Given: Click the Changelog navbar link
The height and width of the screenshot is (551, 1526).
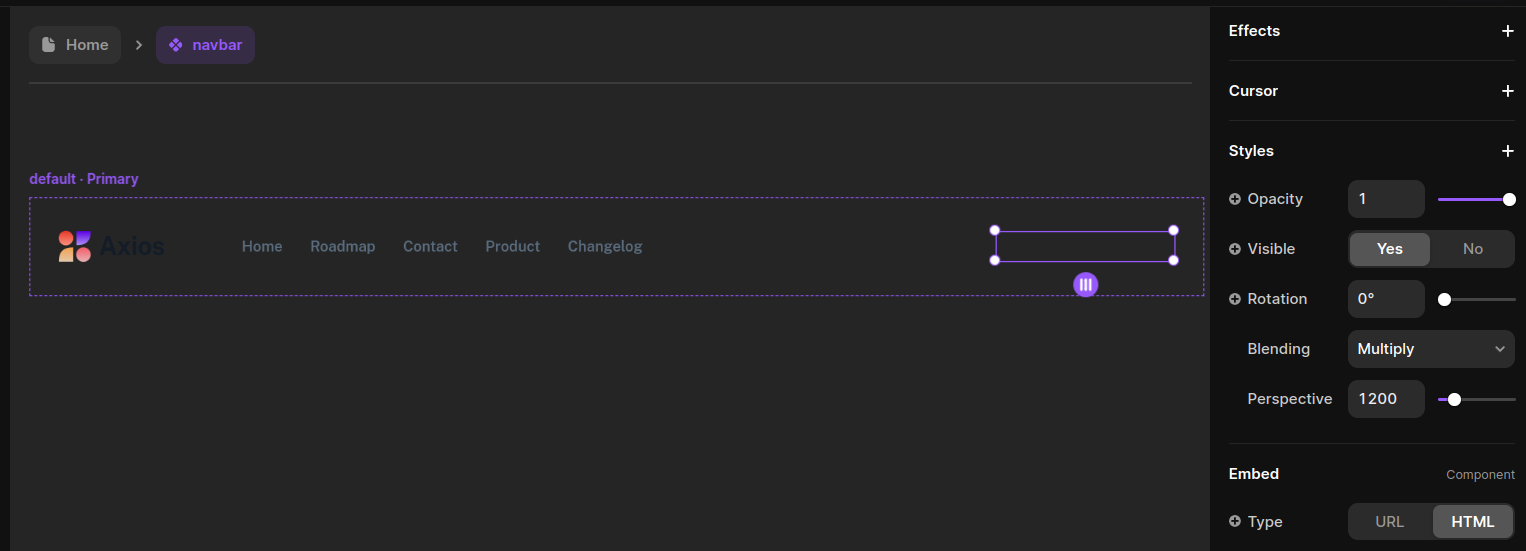Looking at the screenshot, I should pyautogui.click(x=604, y=246).
